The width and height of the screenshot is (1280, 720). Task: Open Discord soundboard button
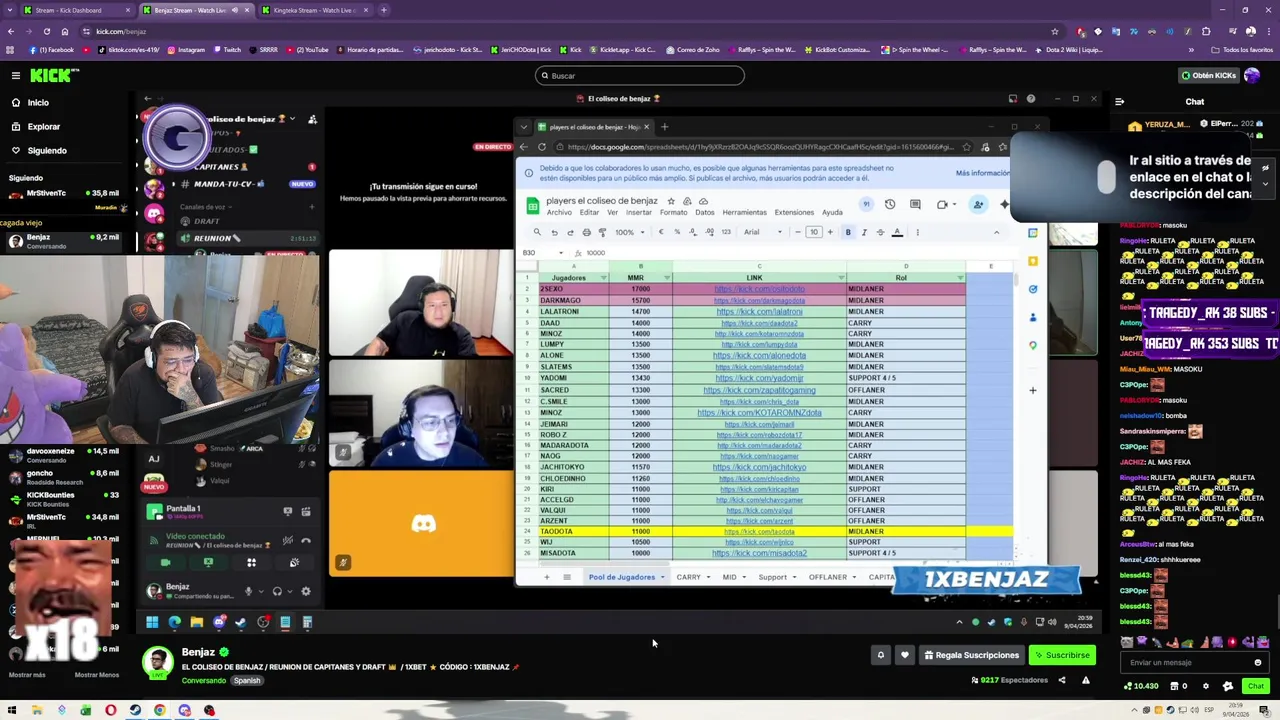pyautogui.click(x=294, y=563)
